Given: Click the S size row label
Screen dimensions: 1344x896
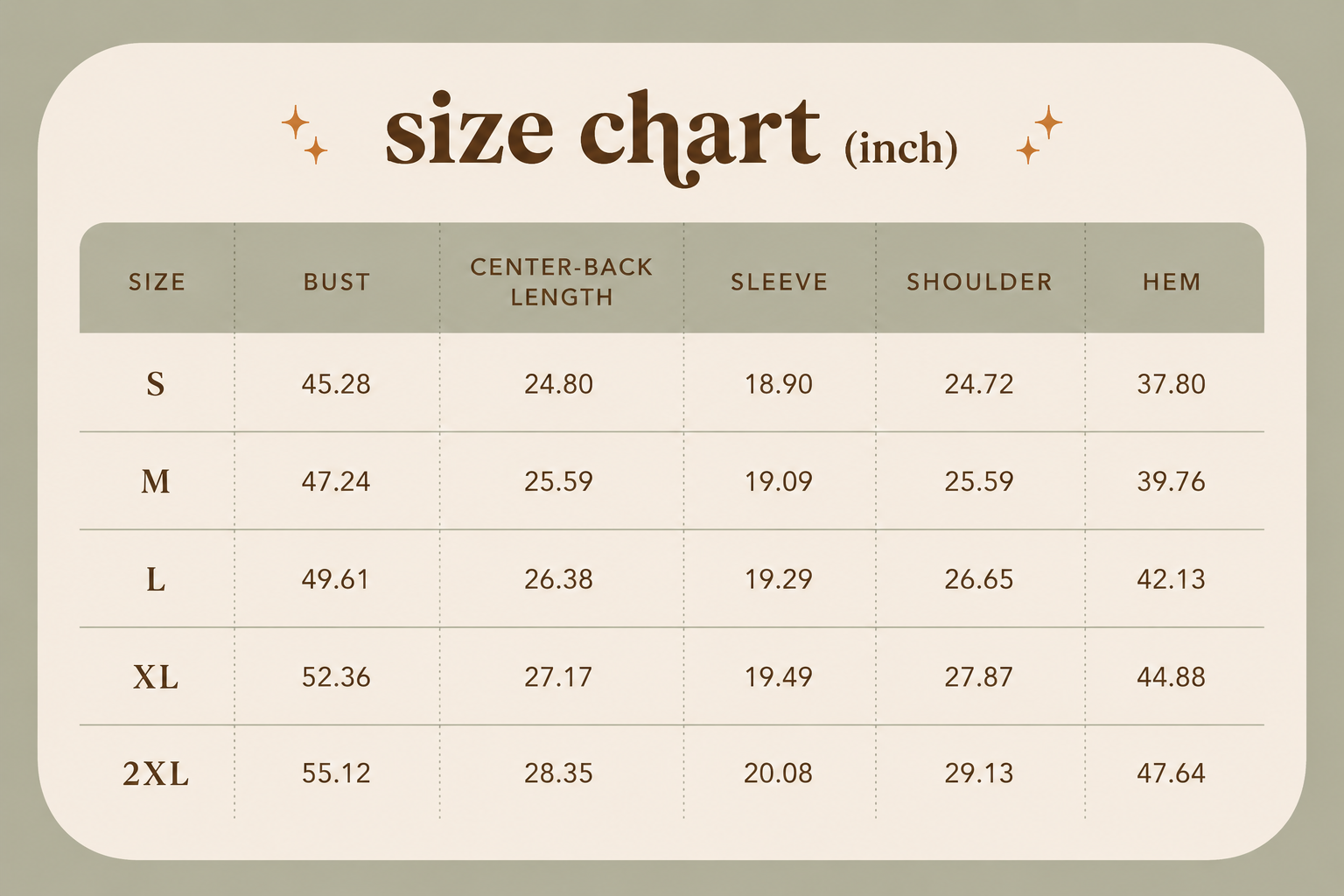Looking at the screenshot, I should tap(156, 384).
